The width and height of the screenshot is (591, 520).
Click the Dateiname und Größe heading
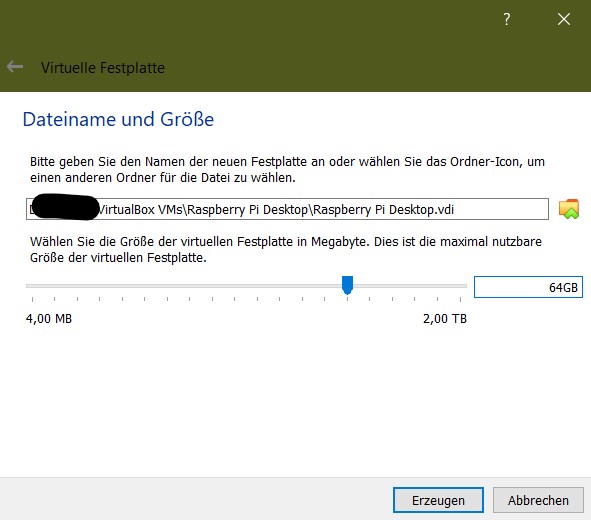pyautogui.click(x=118, y=119)
